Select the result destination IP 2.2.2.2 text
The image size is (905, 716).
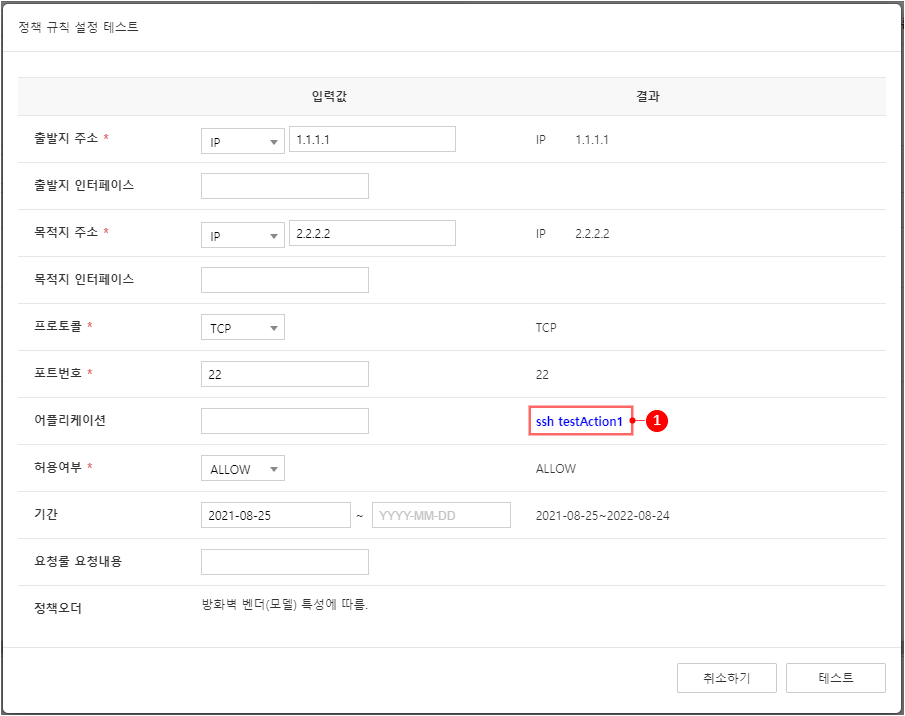[592, 234]
